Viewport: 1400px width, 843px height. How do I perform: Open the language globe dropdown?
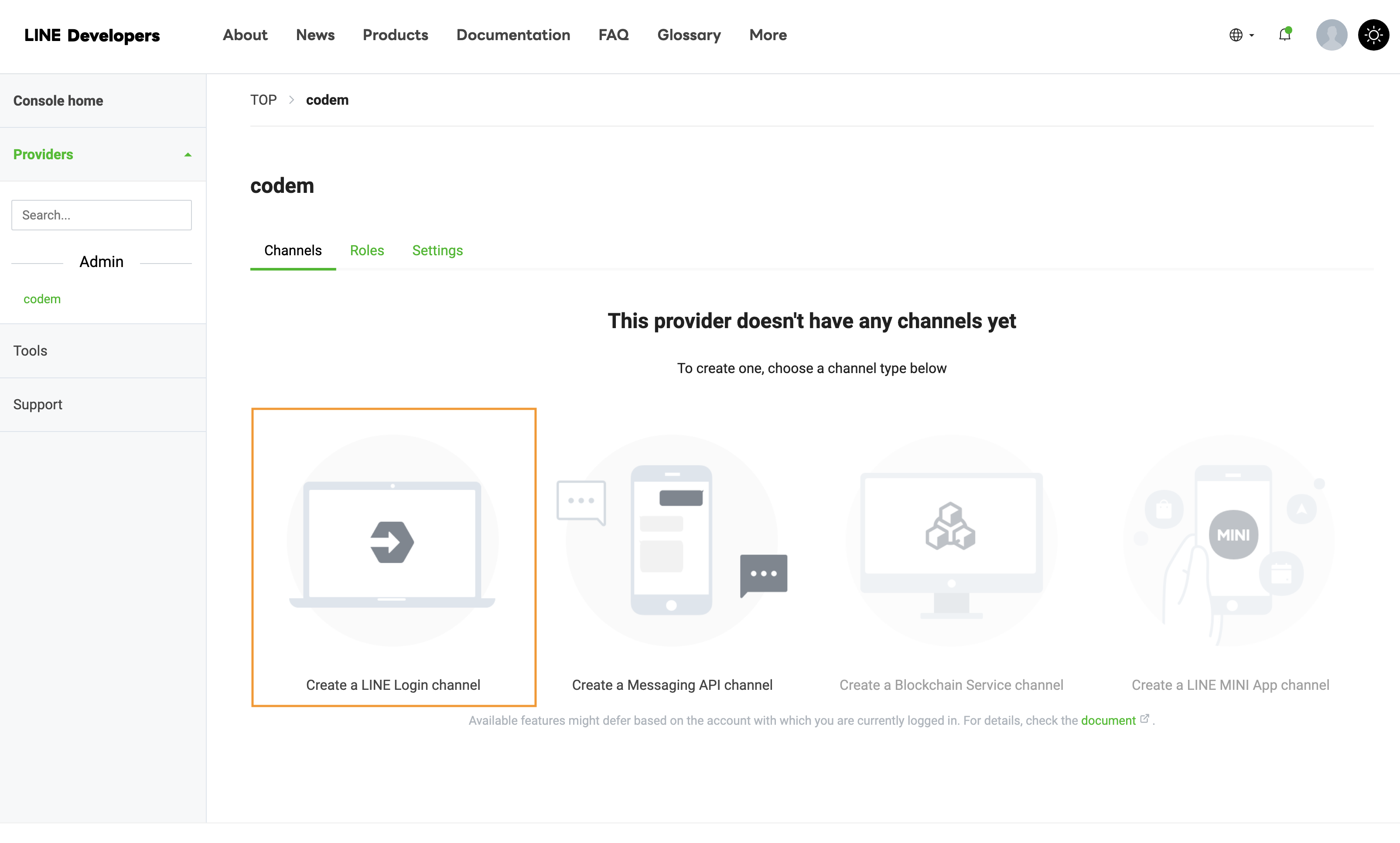[1241, 34]
